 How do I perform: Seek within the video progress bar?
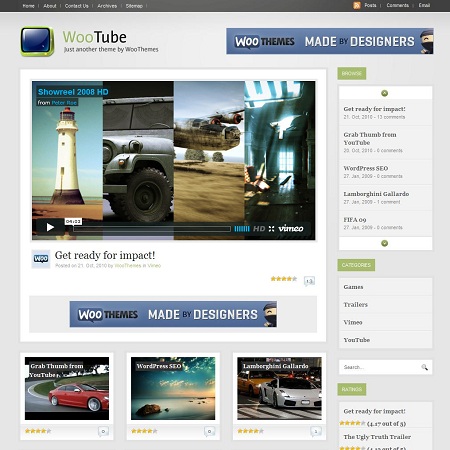click(x=152, y=229)
